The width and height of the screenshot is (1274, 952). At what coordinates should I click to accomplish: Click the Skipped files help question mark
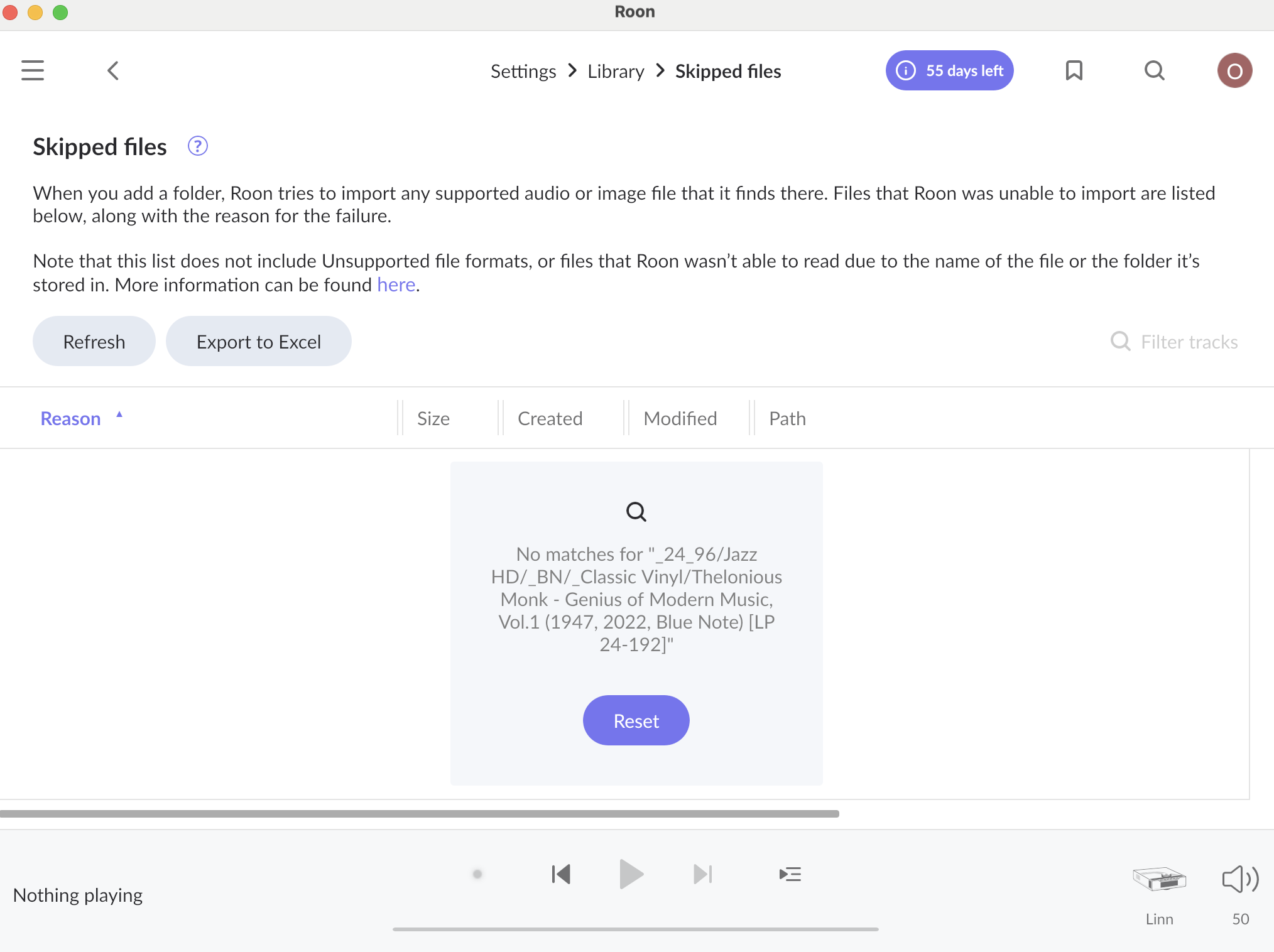pos(198,146)
